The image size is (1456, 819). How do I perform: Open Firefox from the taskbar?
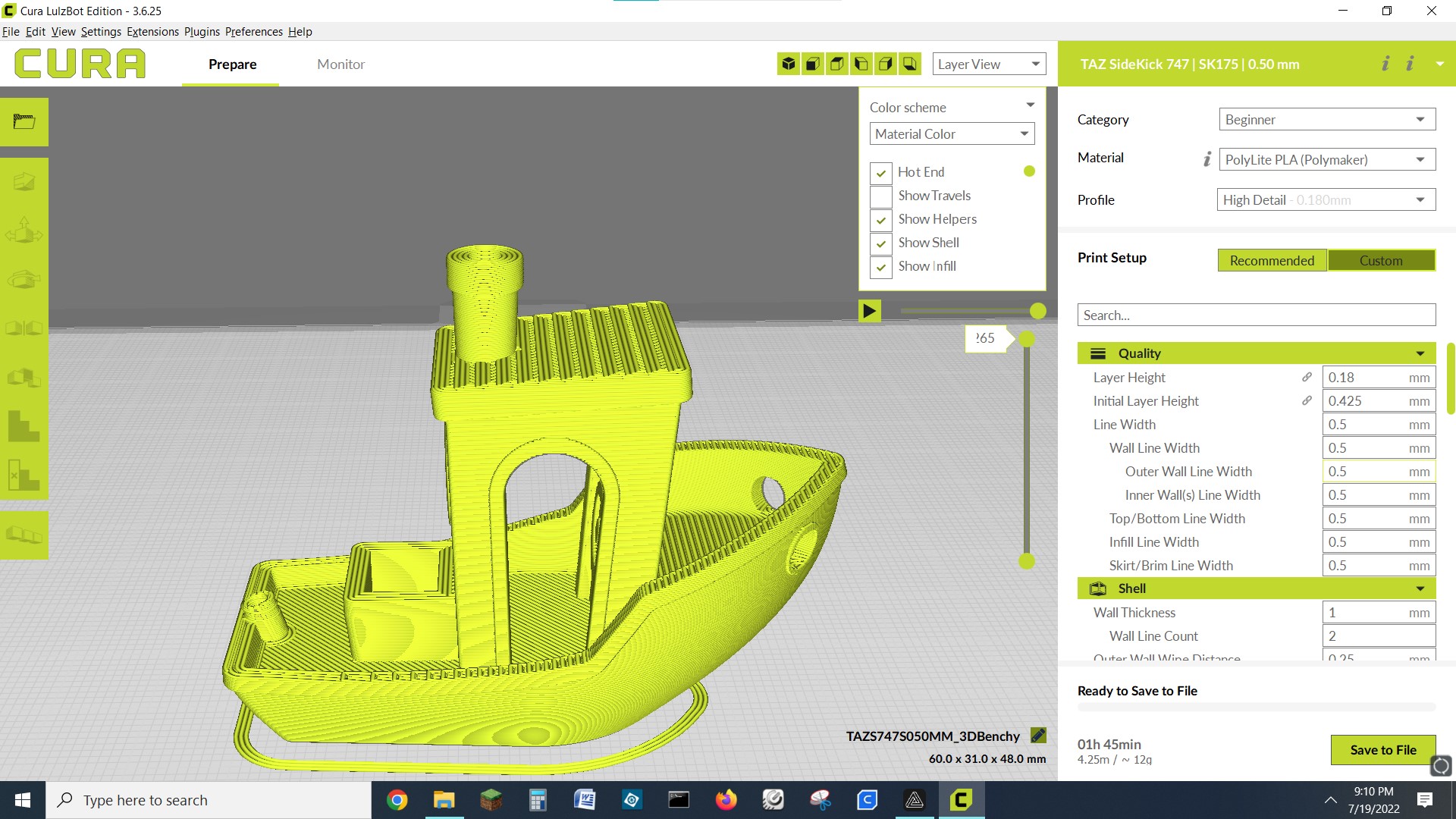tap(726, 800)
